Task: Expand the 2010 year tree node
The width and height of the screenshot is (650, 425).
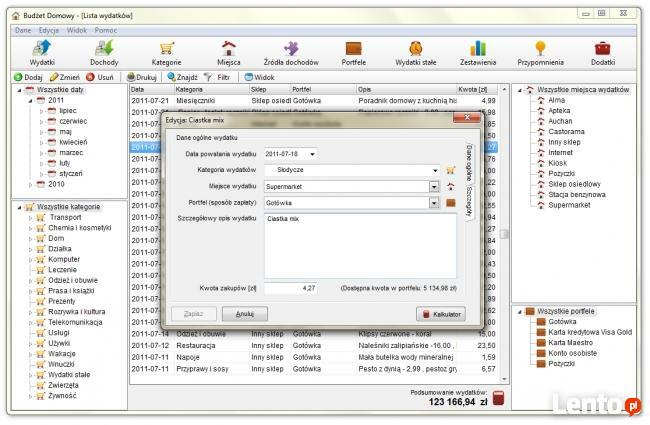Action: click(x=30, y=184)
